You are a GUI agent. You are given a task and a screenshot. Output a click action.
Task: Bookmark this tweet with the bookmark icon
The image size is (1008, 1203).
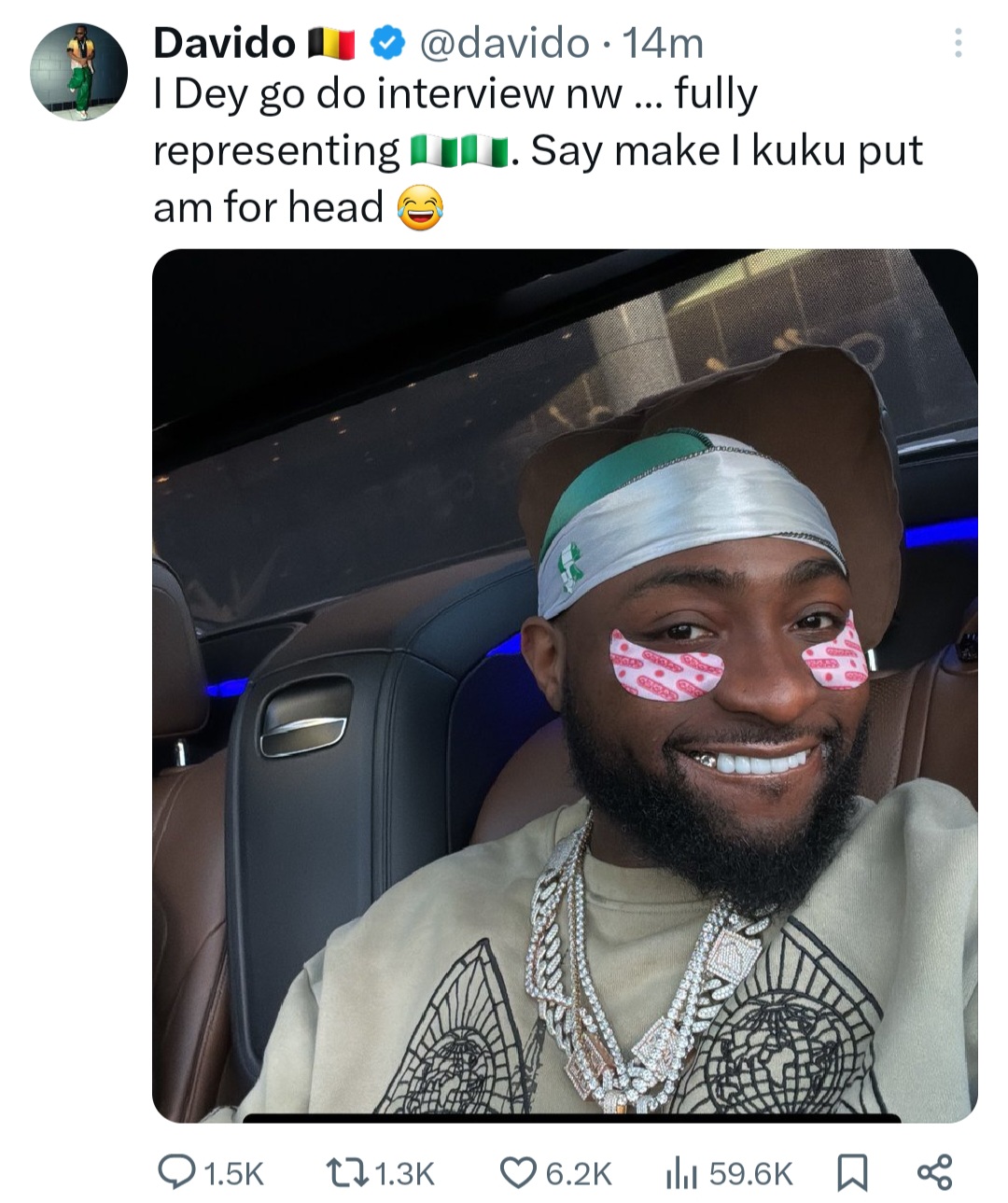[849, 1172]
